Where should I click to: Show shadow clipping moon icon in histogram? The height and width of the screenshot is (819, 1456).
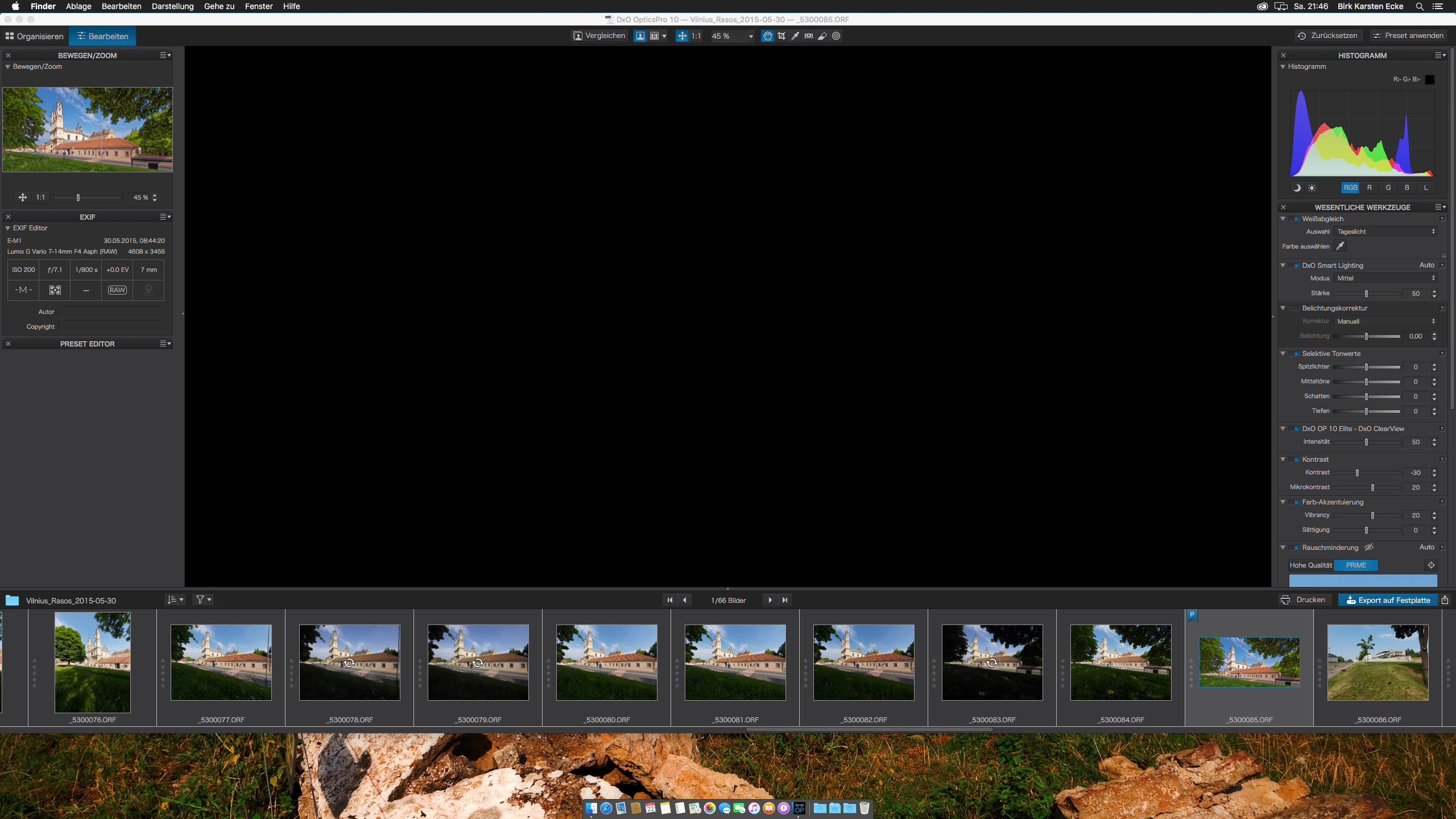pyautogui.click(x=1297, y=188)
